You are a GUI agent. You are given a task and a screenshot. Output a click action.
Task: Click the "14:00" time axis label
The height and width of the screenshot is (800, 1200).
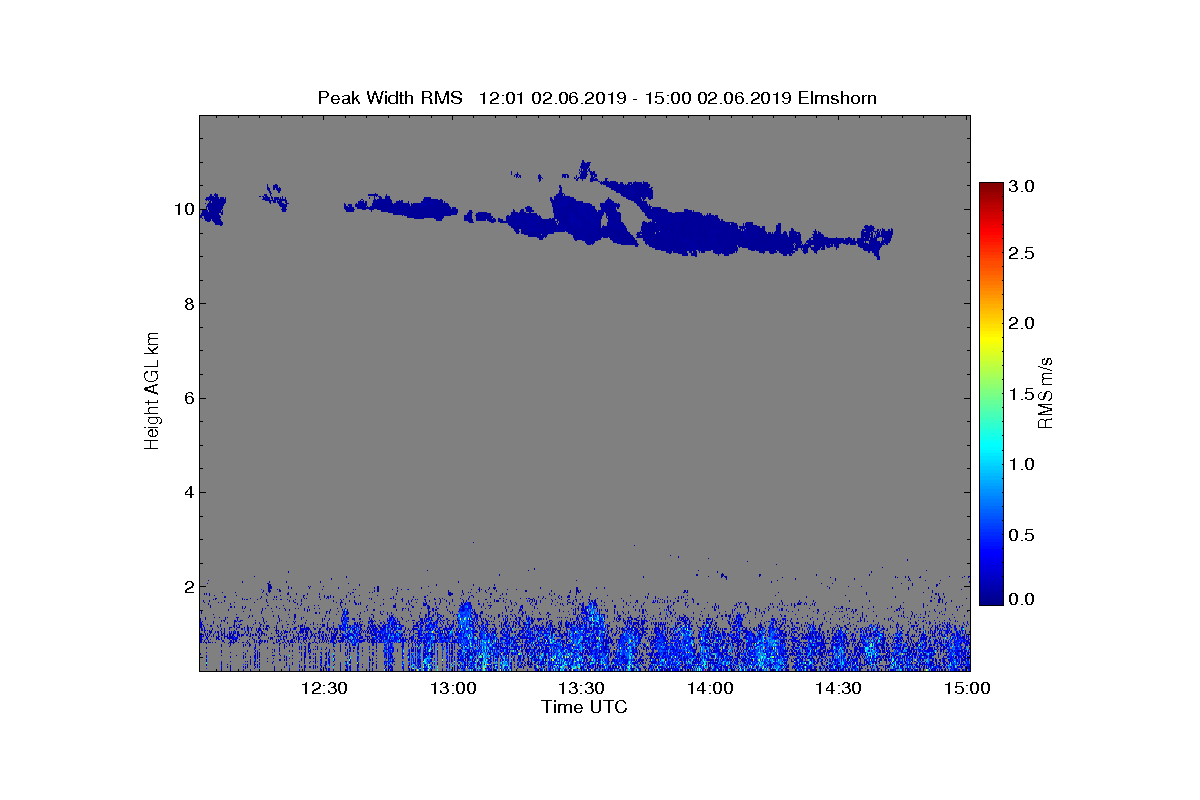pos(710,688)
